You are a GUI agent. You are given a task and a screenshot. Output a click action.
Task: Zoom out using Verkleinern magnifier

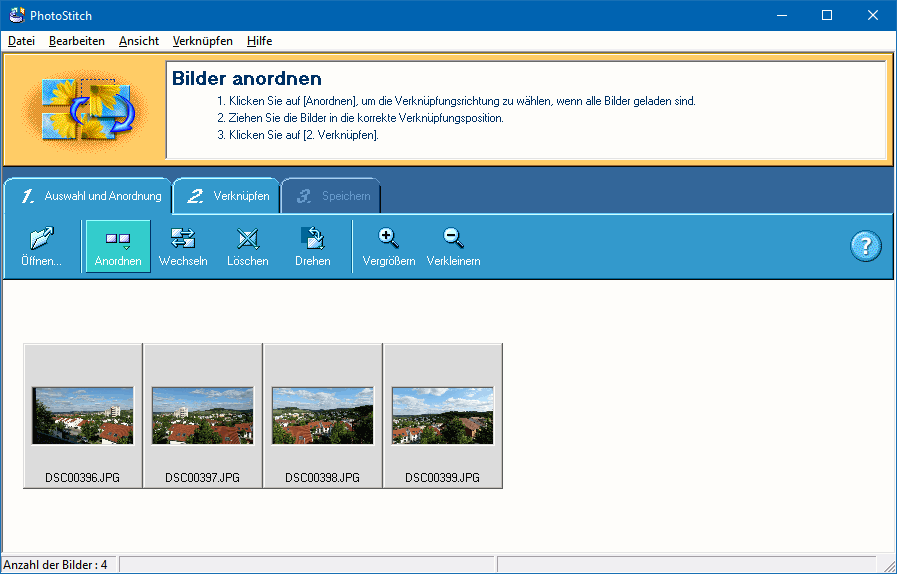[453, 246]
